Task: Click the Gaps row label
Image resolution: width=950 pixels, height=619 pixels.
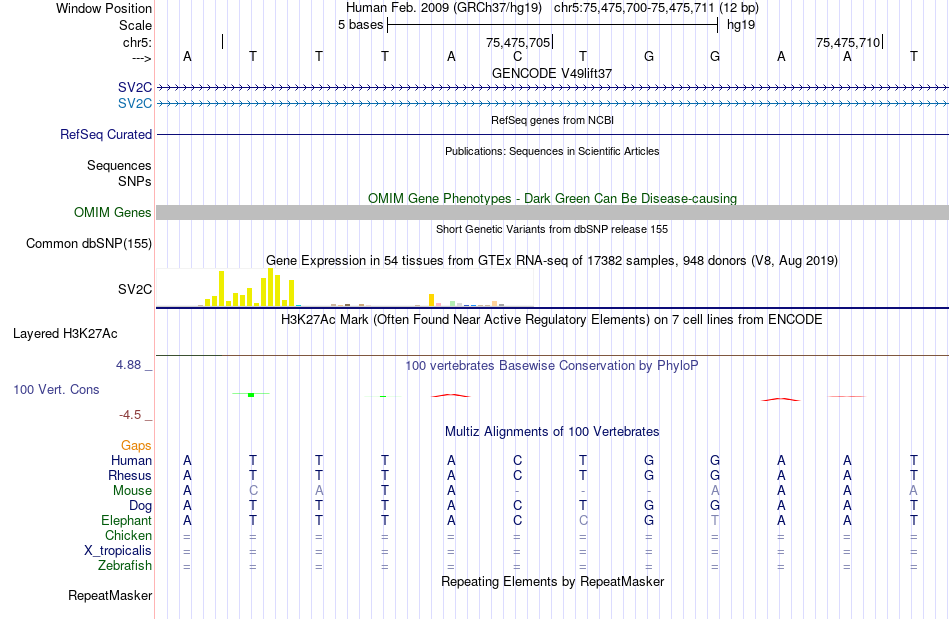Action: coord(136,445)
